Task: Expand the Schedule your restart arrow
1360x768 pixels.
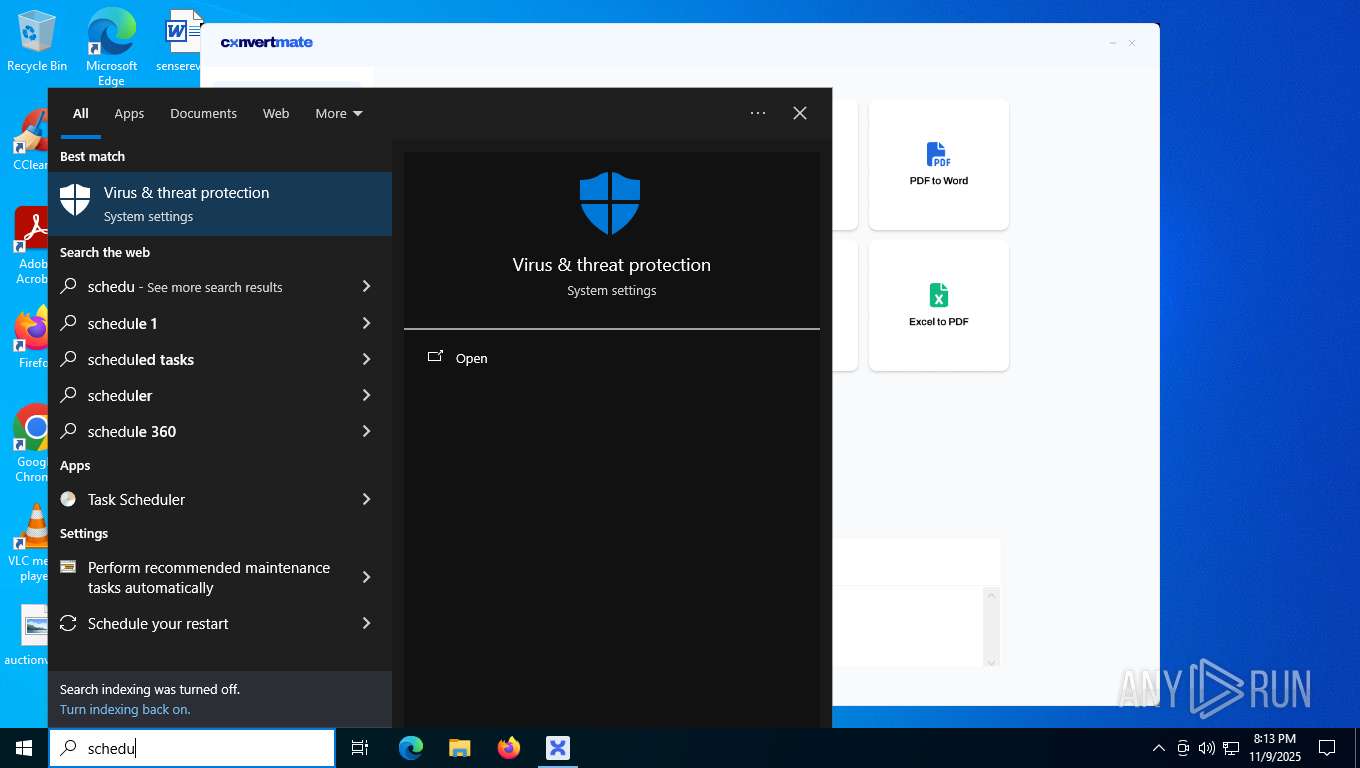Action: click(x=366, y=623)
